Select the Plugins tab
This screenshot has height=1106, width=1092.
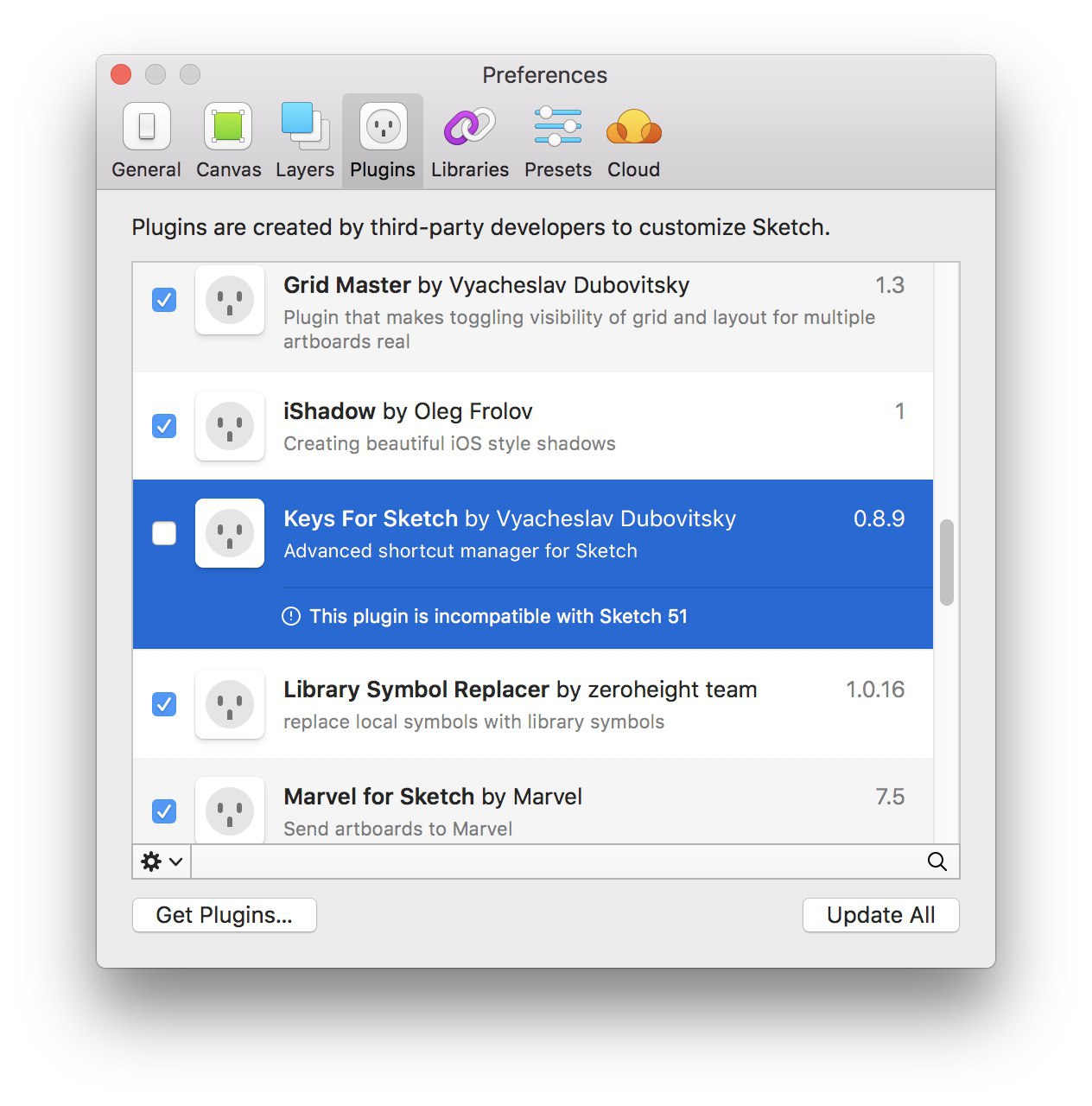pos(383,141)
